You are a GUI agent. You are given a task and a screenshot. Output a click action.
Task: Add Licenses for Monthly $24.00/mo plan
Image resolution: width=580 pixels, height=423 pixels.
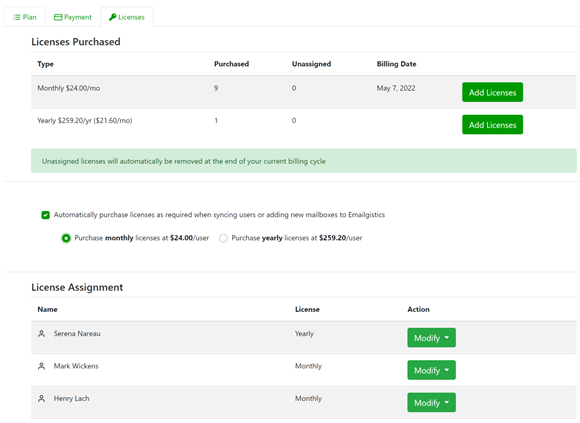pyautogui.click(x=492, y=92)
